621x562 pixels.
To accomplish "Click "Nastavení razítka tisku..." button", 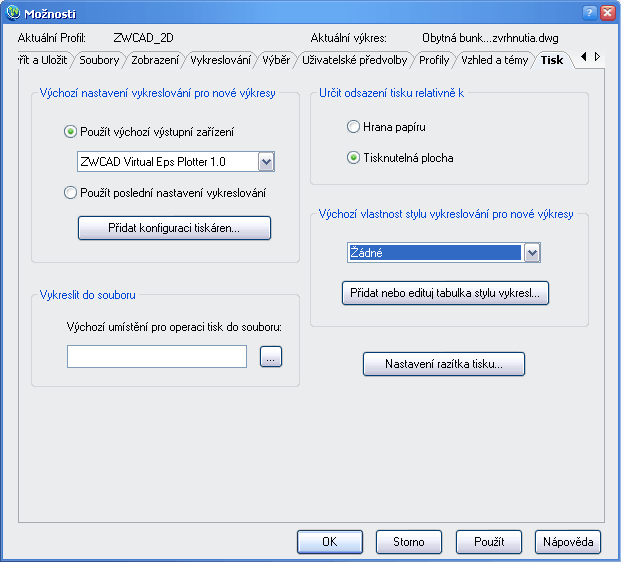I will pos(443,364).
